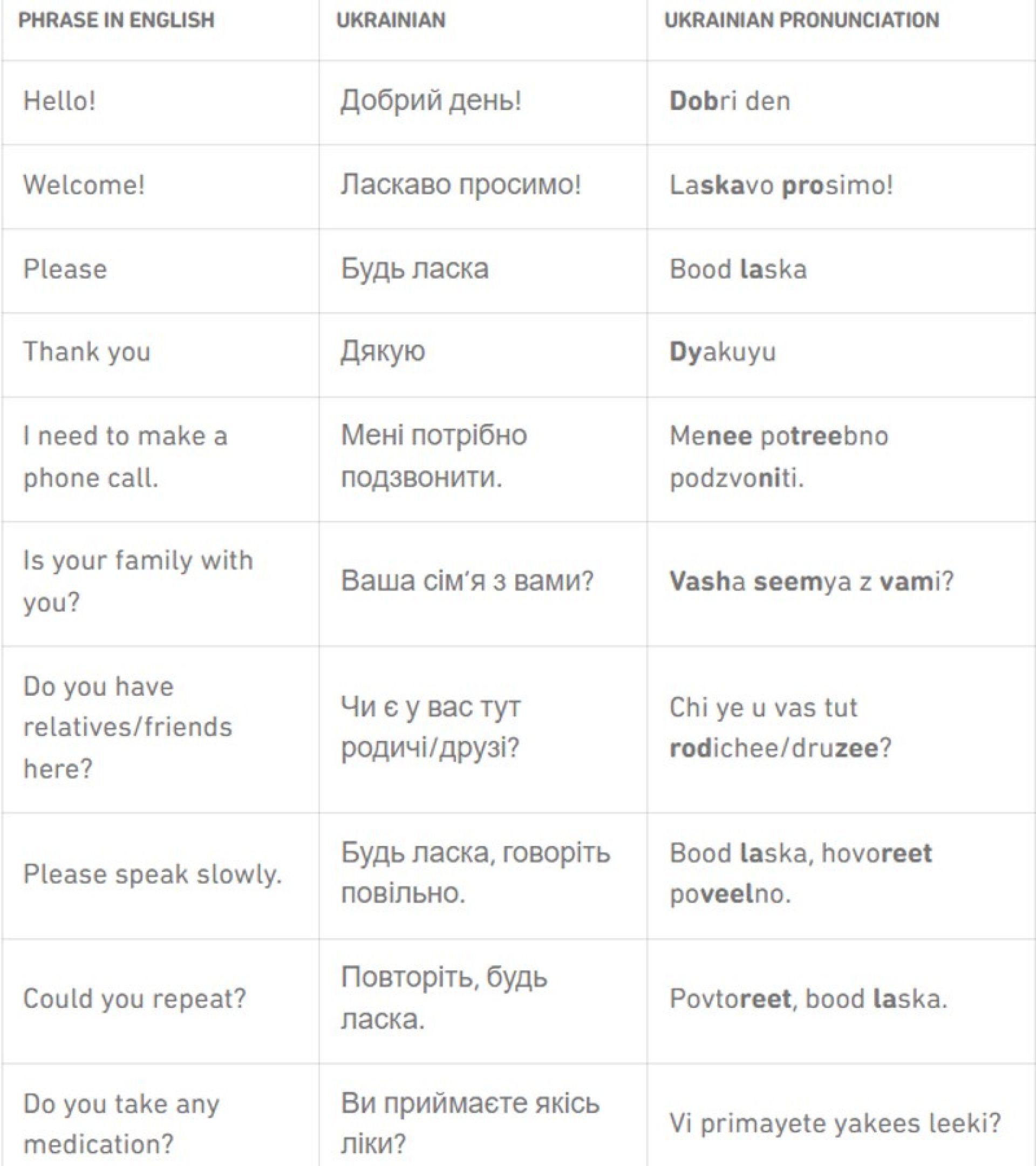Select the 'Welcome!' phrase cell
Viewport: 1036px width, 1166px height.
(84, 185)
